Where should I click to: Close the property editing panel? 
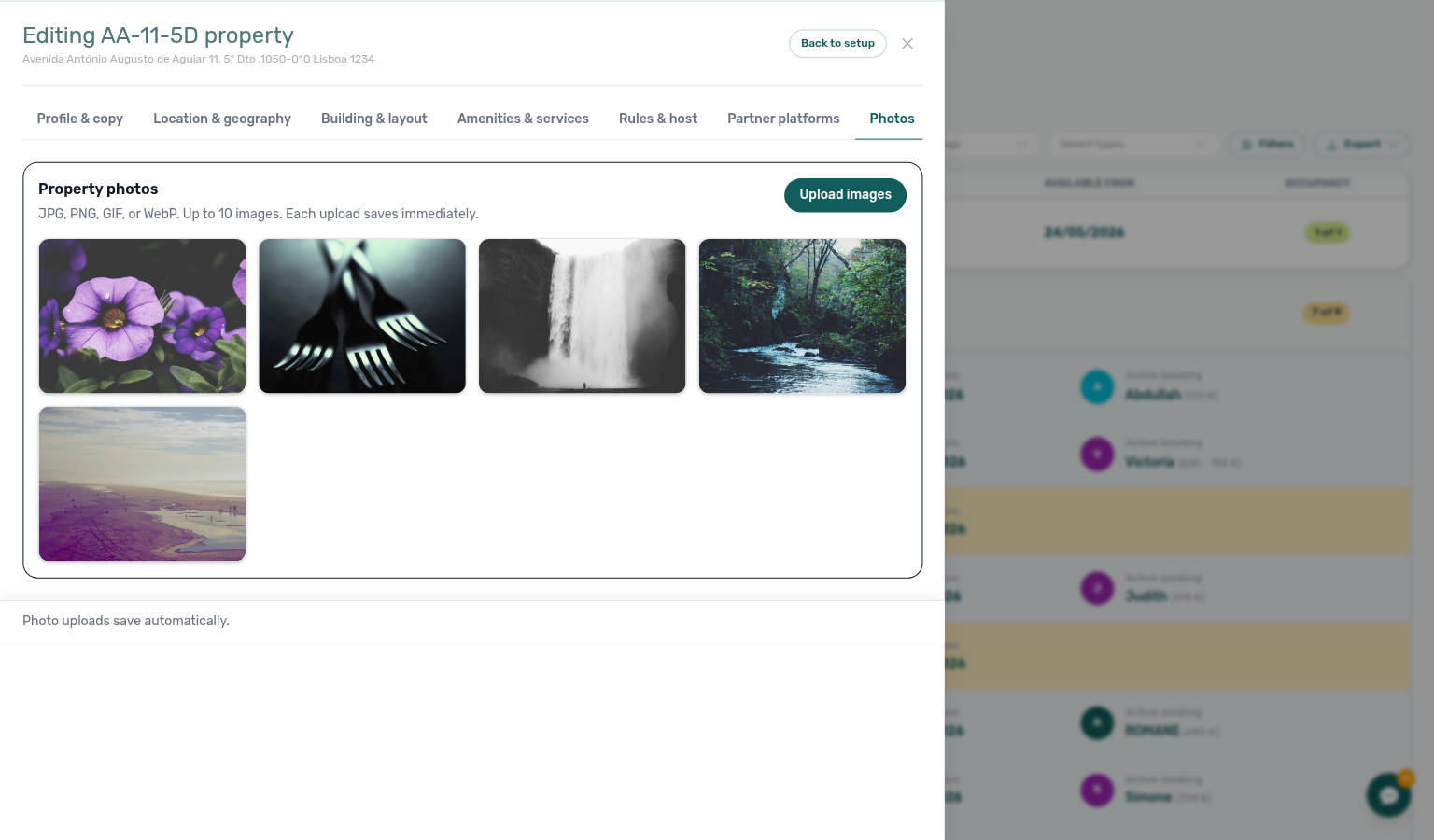[x=907, y=44]
